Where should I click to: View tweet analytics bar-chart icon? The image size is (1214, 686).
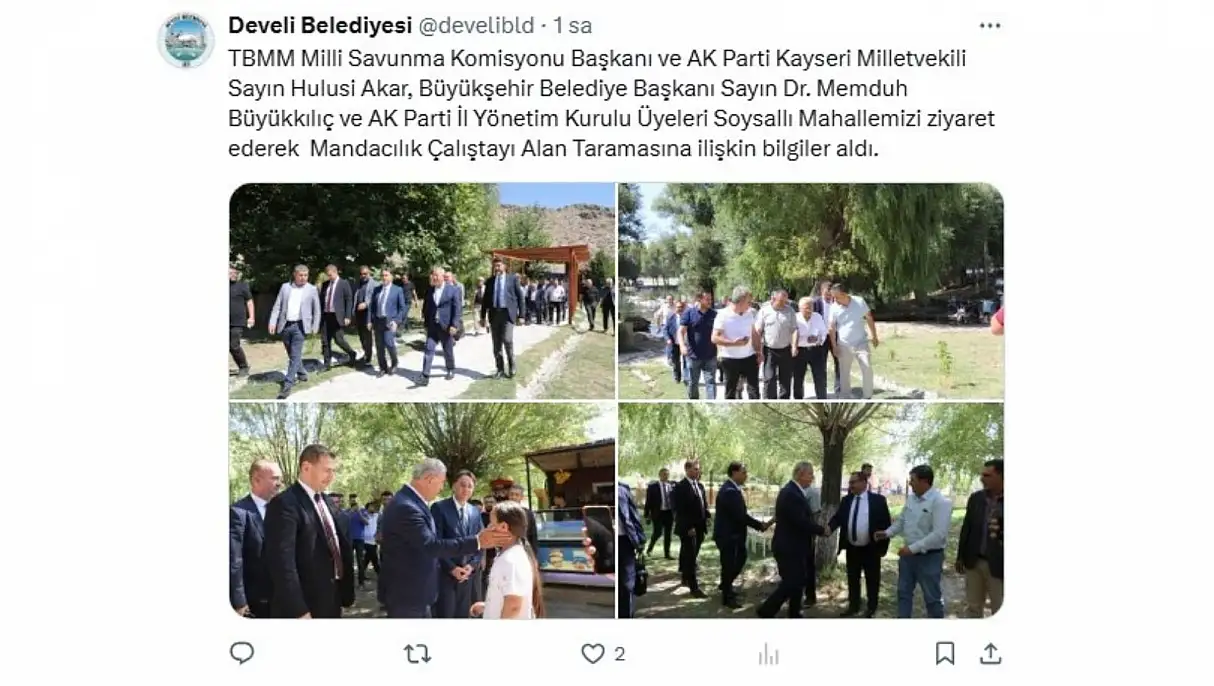768,654
